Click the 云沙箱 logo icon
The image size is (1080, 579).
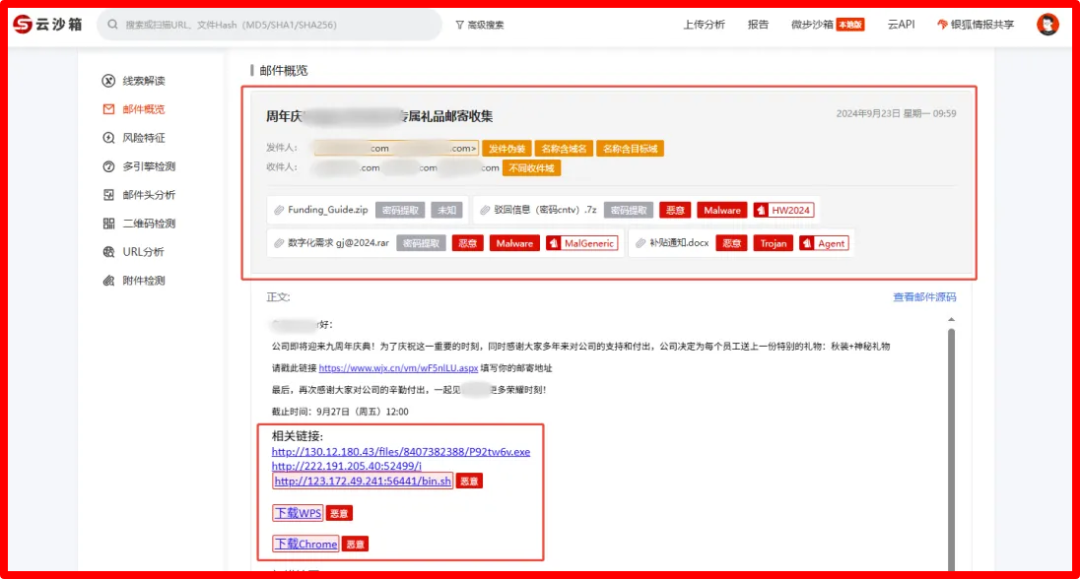tap(23, 24)
